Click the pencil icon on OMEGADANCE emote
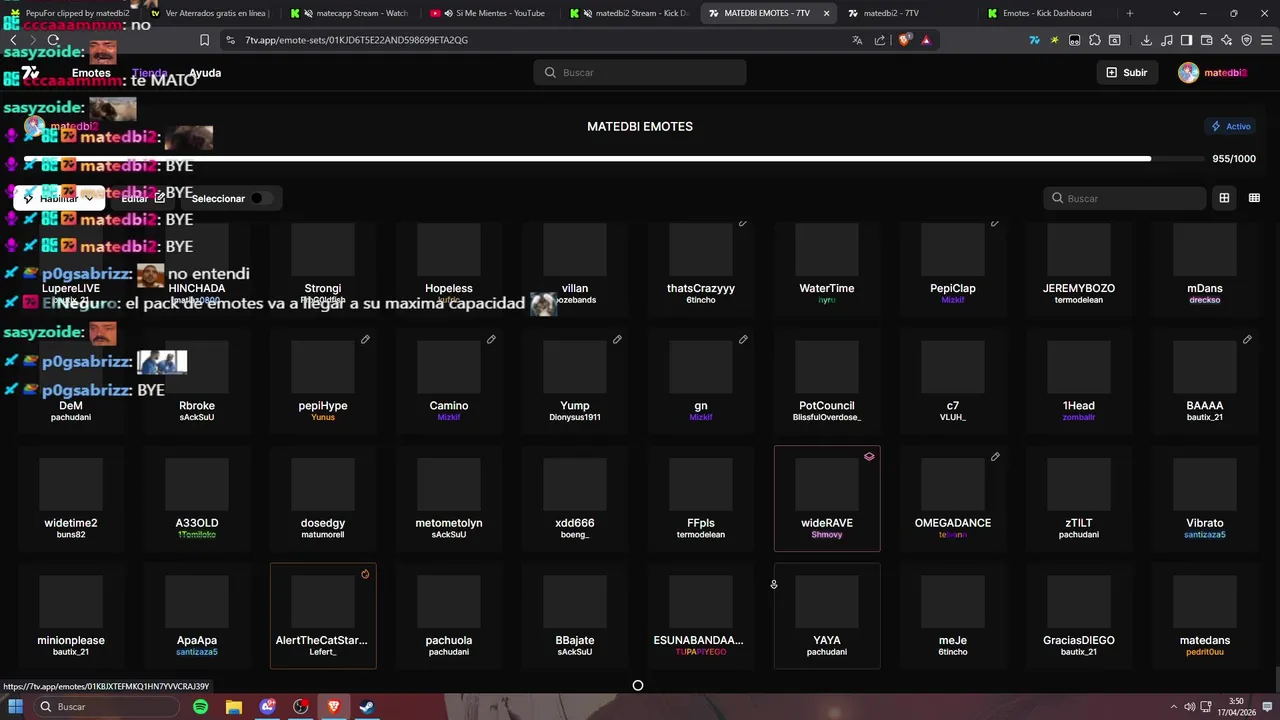This screenshot has height=720, width=1280. pyautogui.click(x=995, y=457)
